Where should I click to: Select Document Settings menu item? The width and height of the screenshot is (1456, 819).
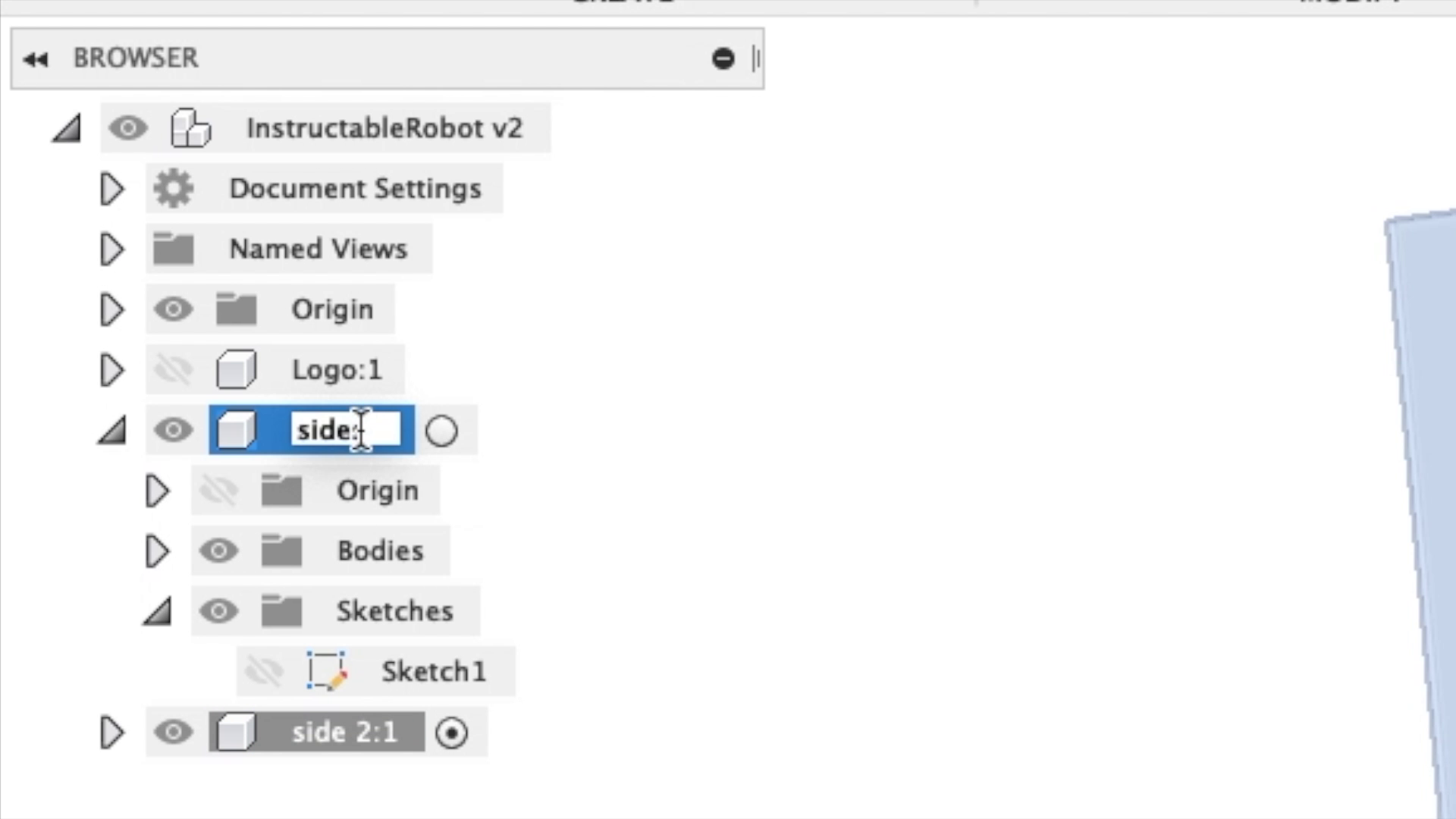click(354, 188)
